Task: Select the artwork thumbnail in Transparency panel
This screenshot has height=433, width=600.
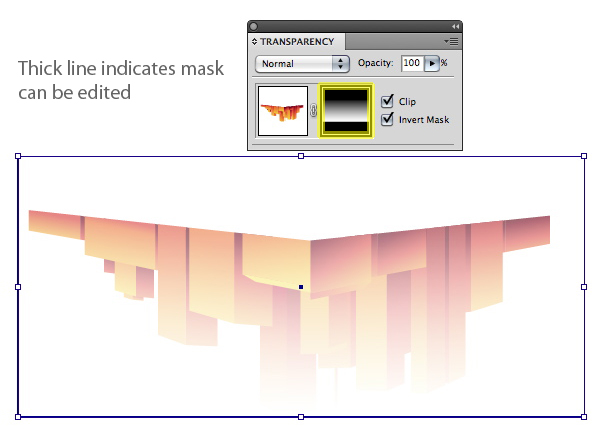Action: coord(283,111)
